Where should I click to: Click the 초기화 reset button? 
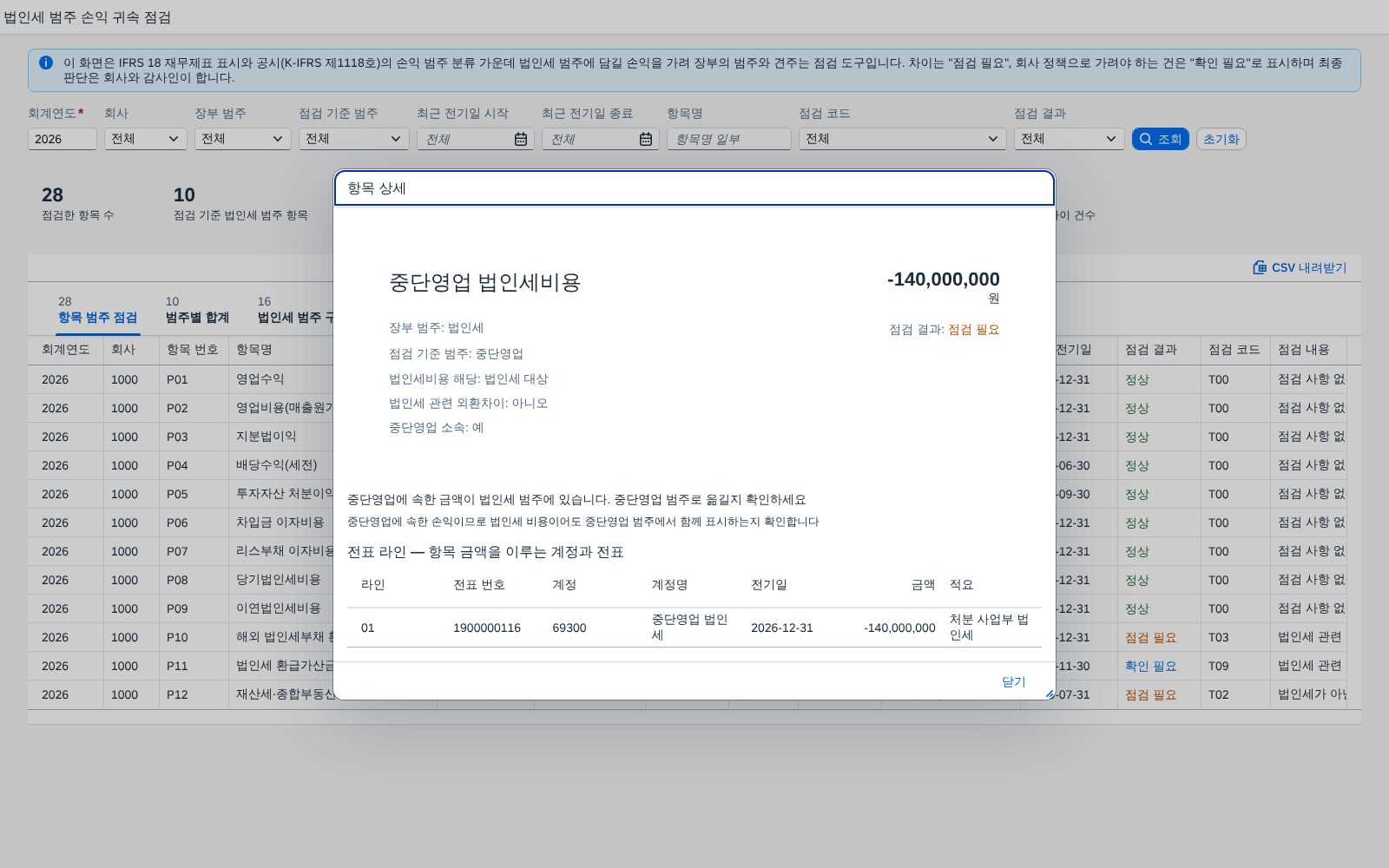coord(1221,139)
